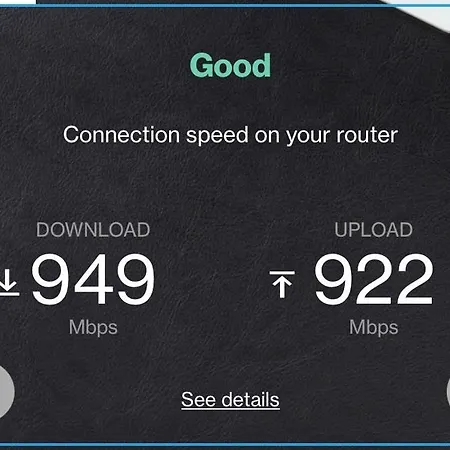The width and height of the screenshot is (450, 450).
Task: Click the download arrow icon beside 949
Action: pos(8,283)
